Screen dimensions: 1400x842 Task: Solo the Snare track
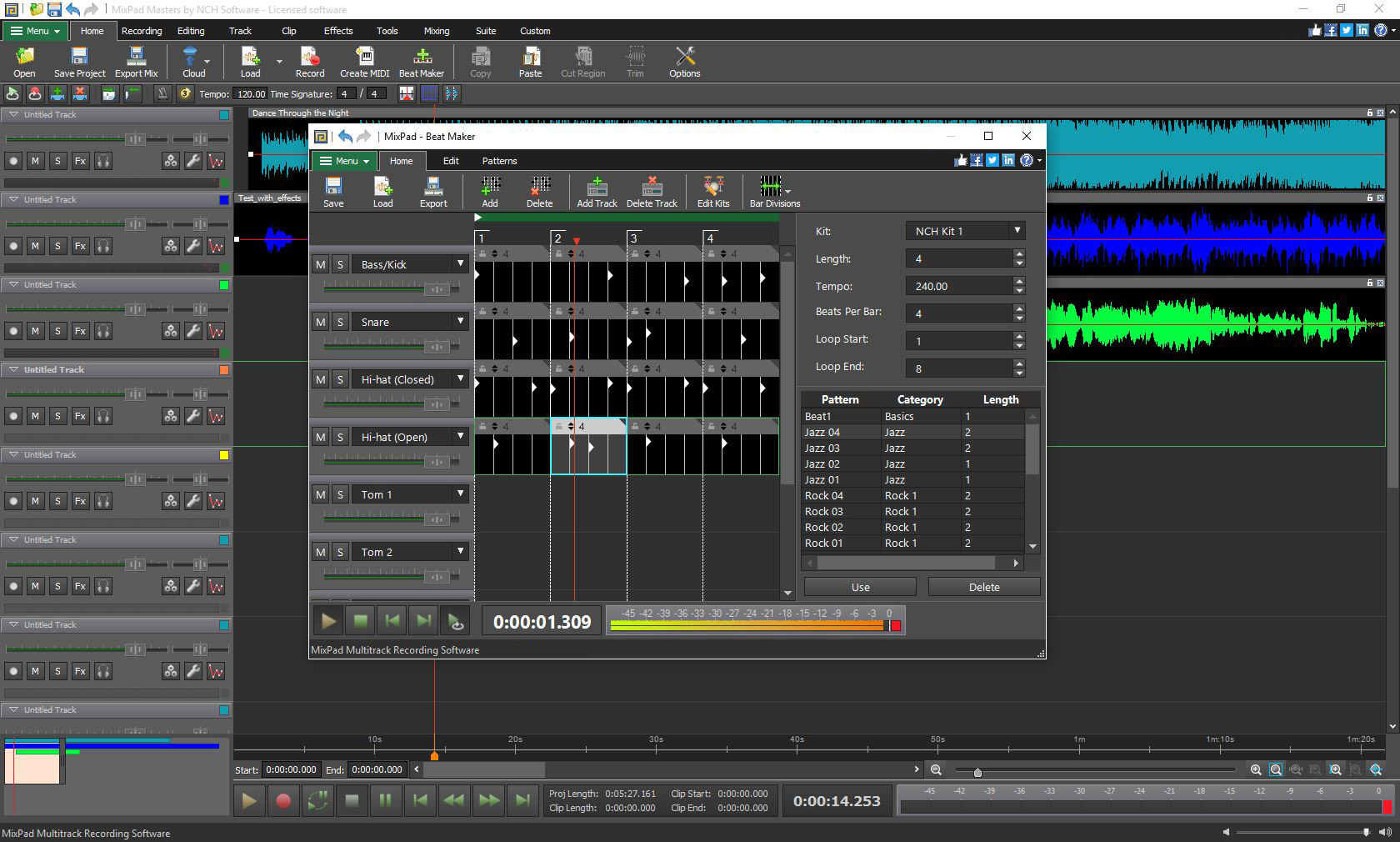(340, 321)
